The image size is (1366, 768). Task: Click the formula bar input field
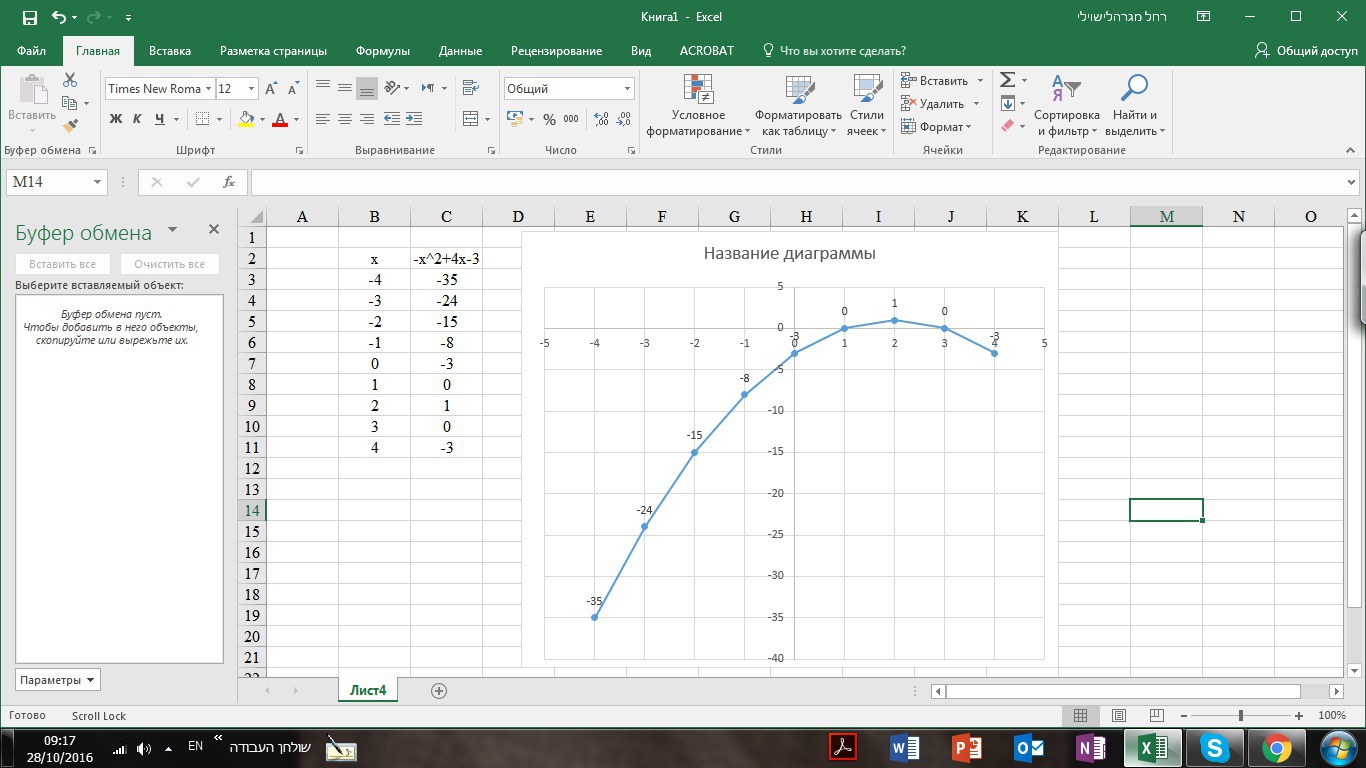tap(798, 182)
